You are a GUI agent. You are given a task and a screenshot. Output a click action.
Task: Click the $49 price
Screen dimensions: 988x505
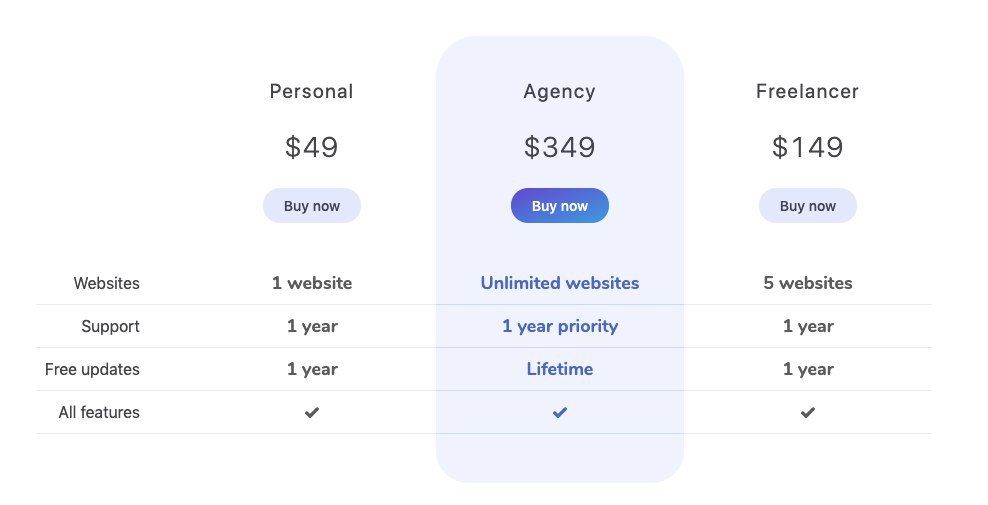312,147
